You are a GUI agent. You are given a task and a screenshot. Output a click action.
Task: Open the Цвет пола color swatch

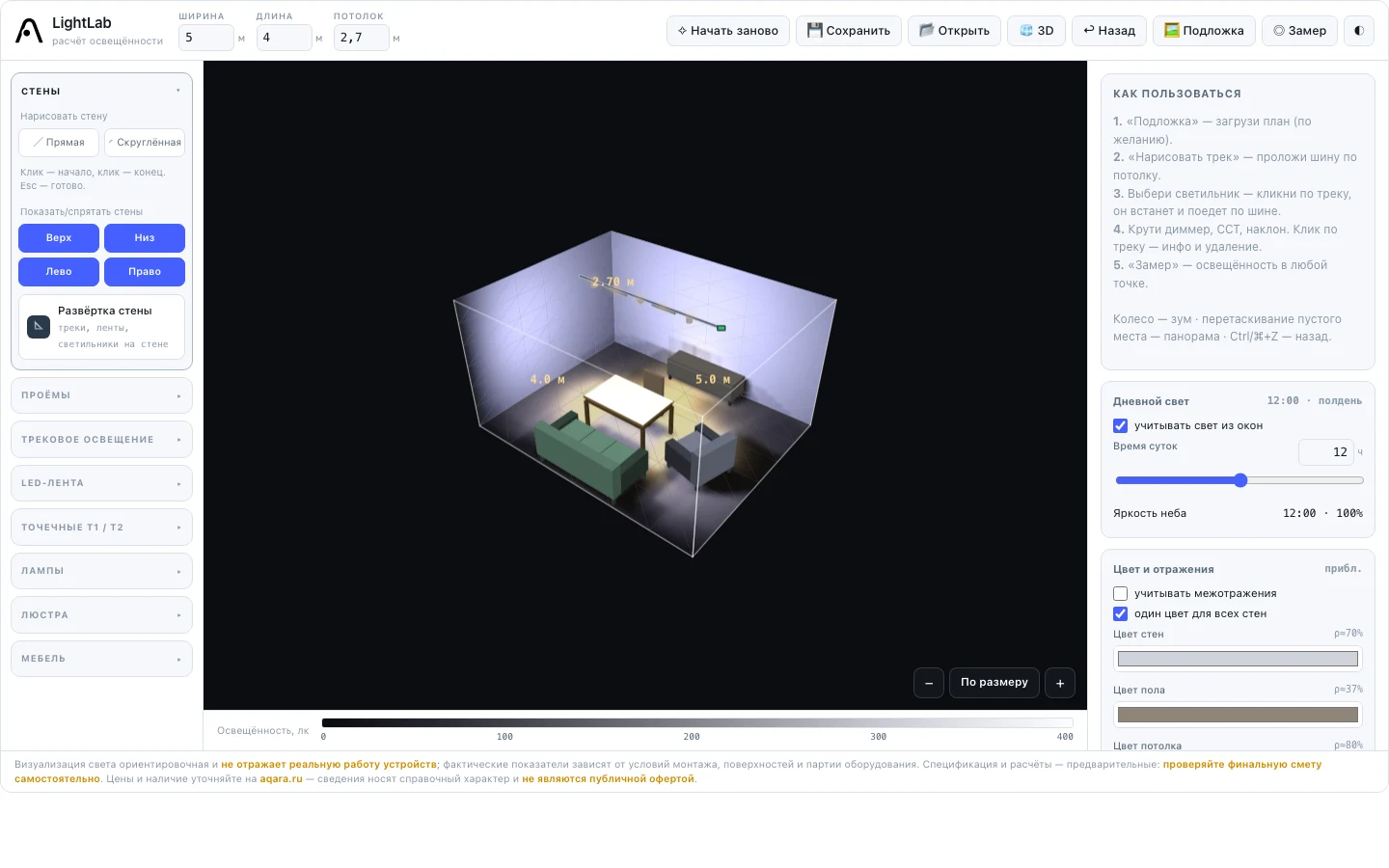click(x=1238, y=715)
